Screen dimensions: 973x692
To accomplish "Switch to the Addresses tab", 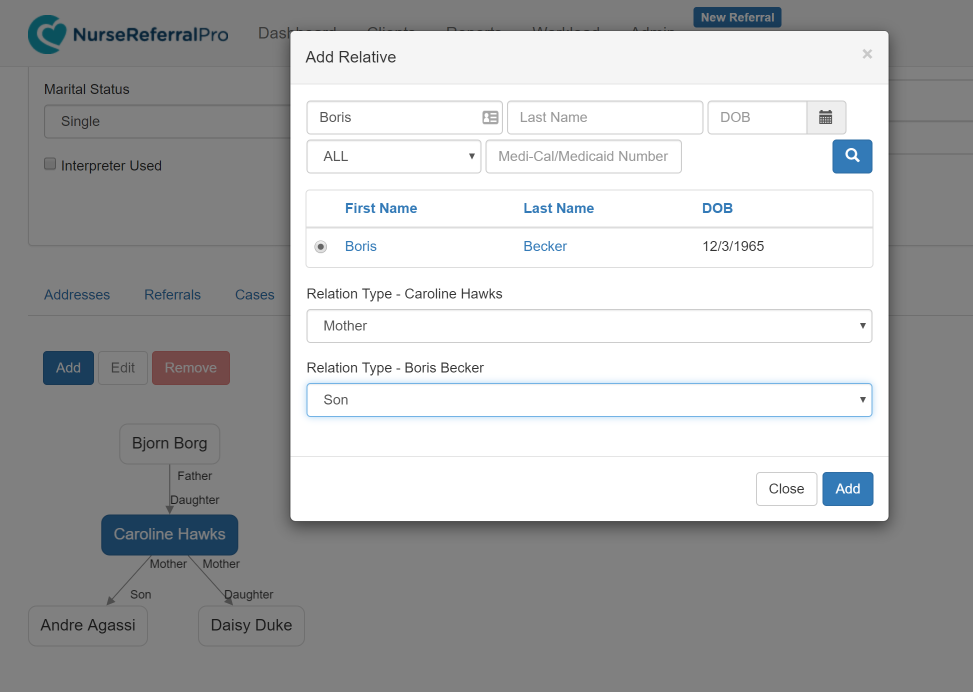I will click(77, 294).
